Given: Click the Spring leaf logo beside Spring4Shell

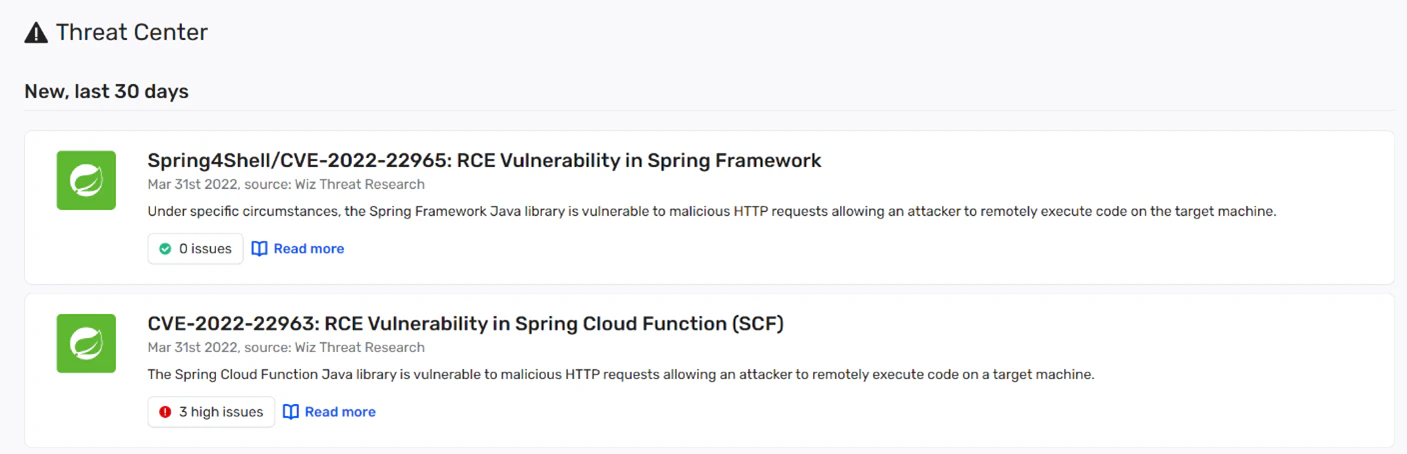Looking at the screenshot, I should pyautogui.click(x=86, y=180).
